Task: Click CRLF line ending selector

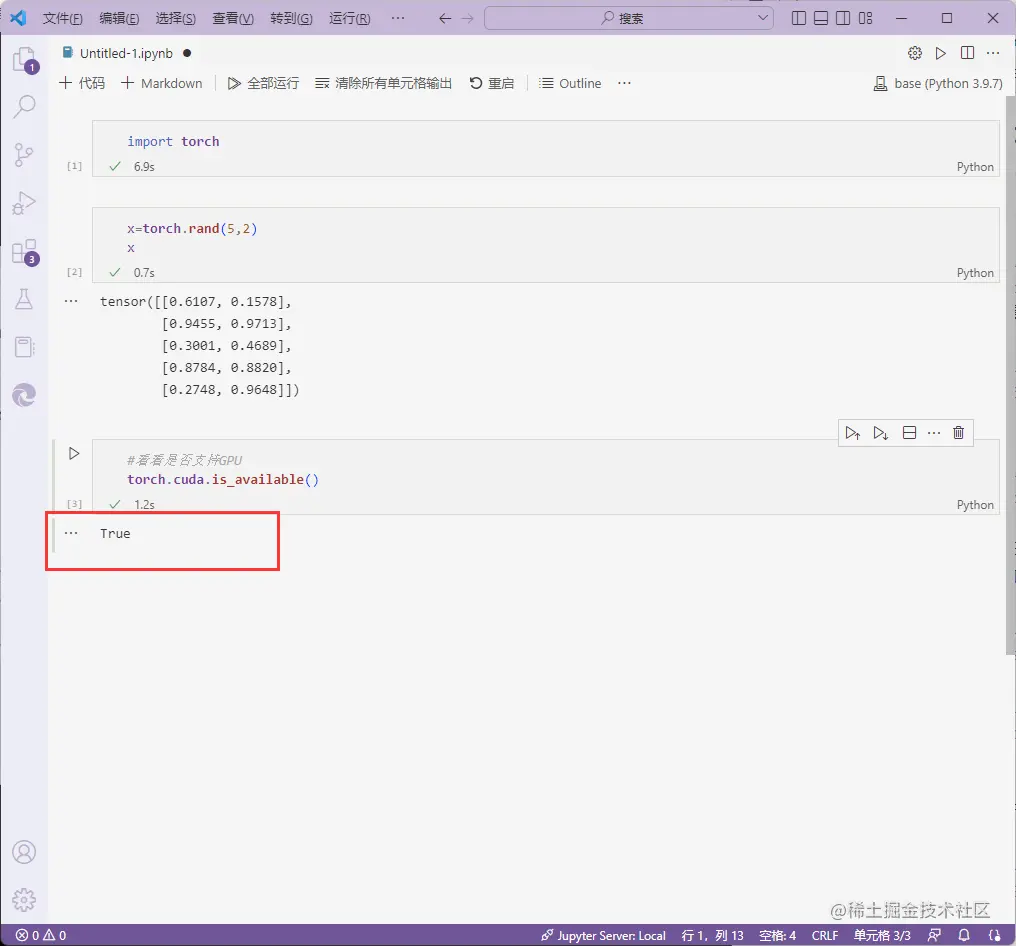Action: (x=825, y=935)
